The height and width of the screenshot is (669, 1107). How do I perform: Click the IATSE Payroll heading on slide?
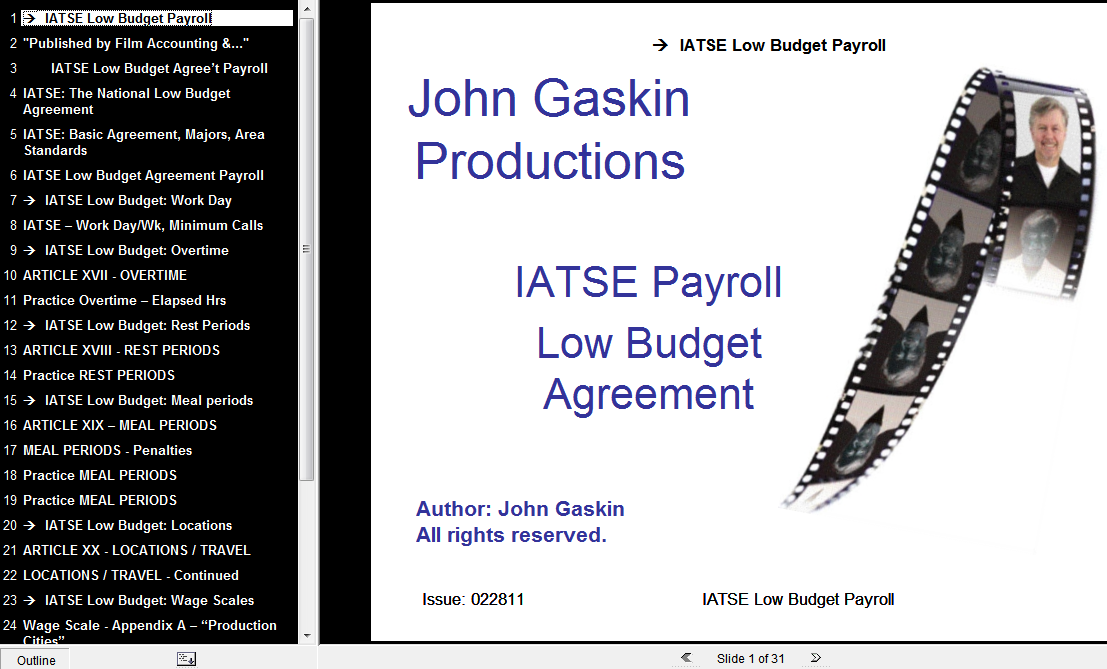[x=648, y=282]
